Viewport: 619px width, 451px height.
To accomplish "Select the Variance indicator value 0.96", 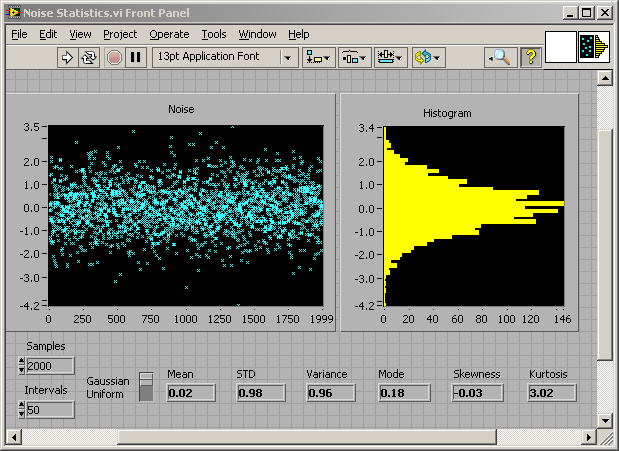I will click(331, 393).
